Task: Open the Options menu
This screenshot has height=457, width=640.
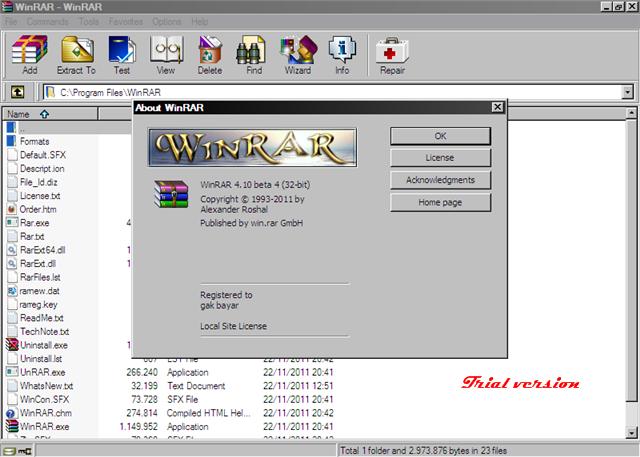Action: click(x=167, y=21)
